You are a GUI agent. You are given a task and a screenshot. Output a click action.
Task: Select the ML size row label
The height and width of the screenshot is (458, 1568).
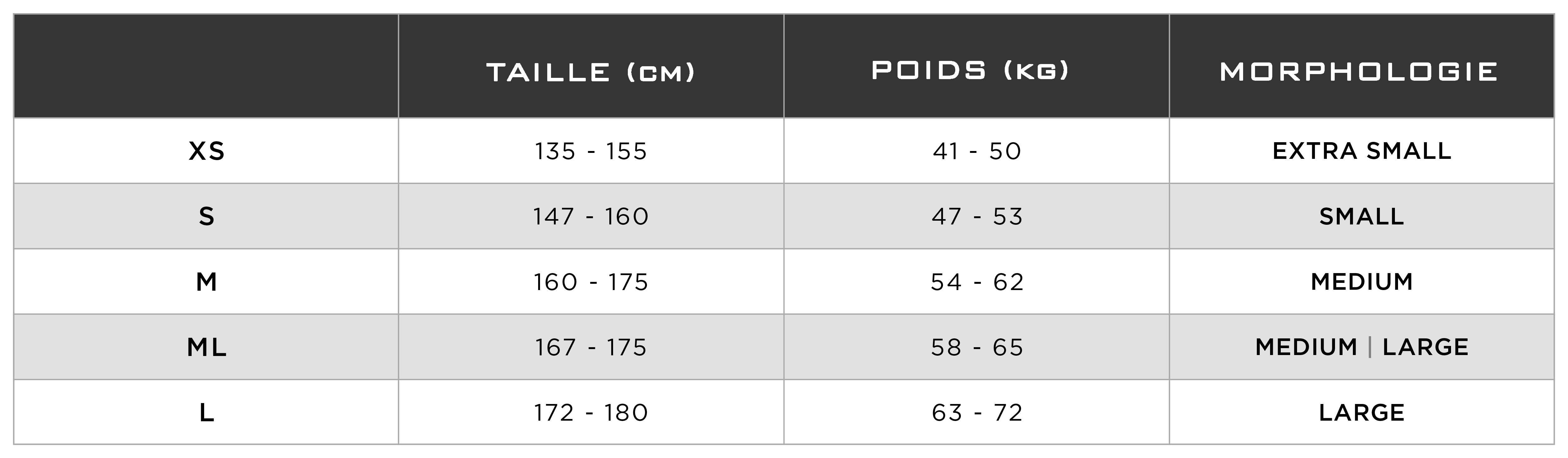coord(206,347)
